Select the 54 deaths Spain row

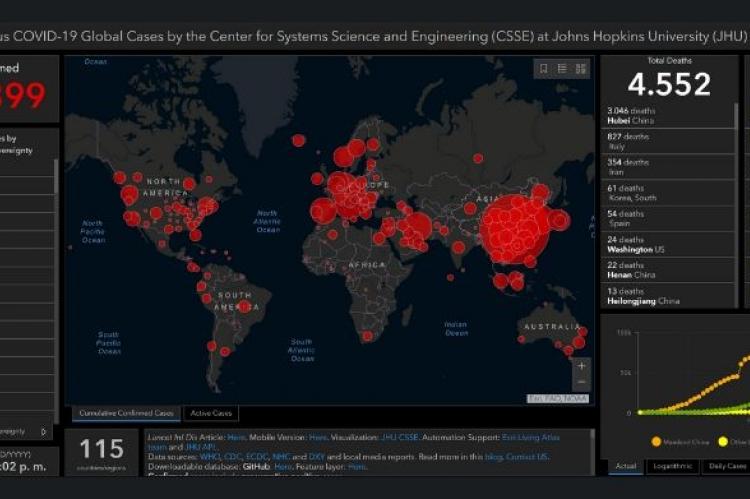[x=667, y=219]
